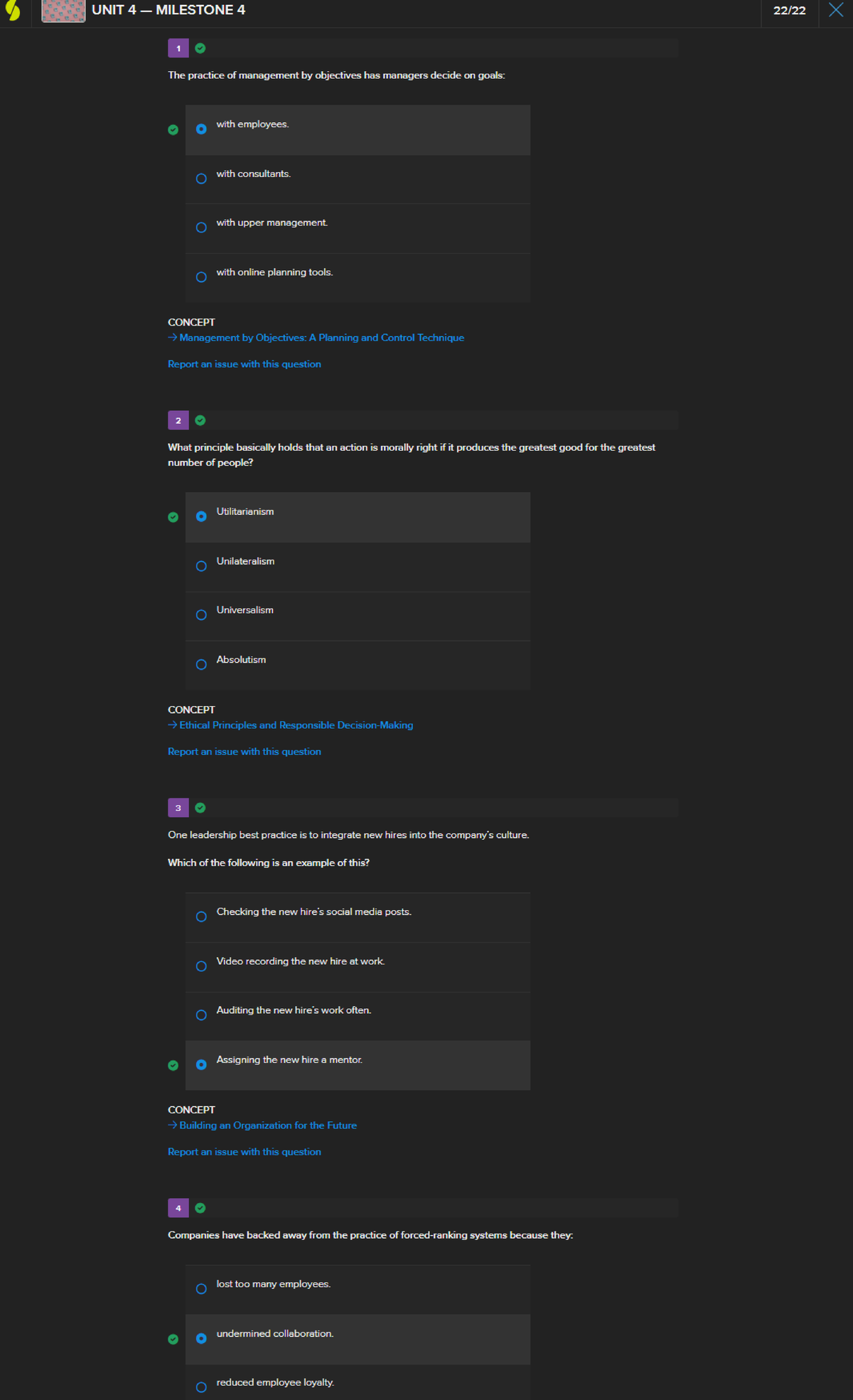The height and width of the screenshot is (1400, 853).
Task: Click the purple question 2 number badge
Action: pyautogui.click(x=178, y=420)
